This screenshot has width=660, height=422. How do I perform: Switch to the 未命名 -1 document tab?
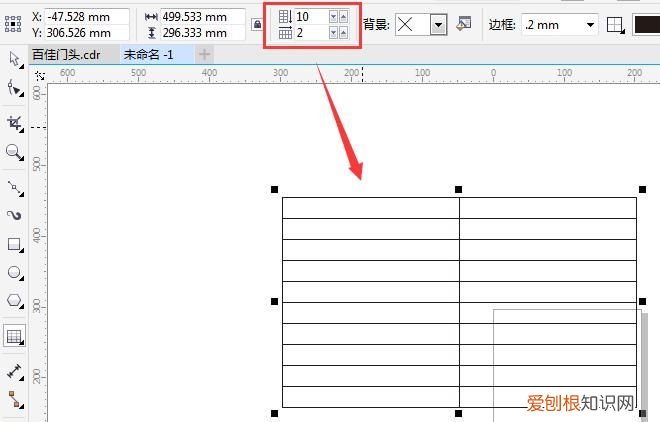pos(148,55)
